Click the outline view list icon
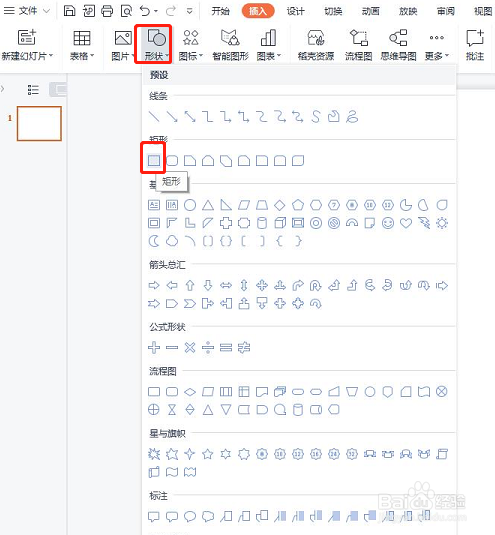 (33, 90)
